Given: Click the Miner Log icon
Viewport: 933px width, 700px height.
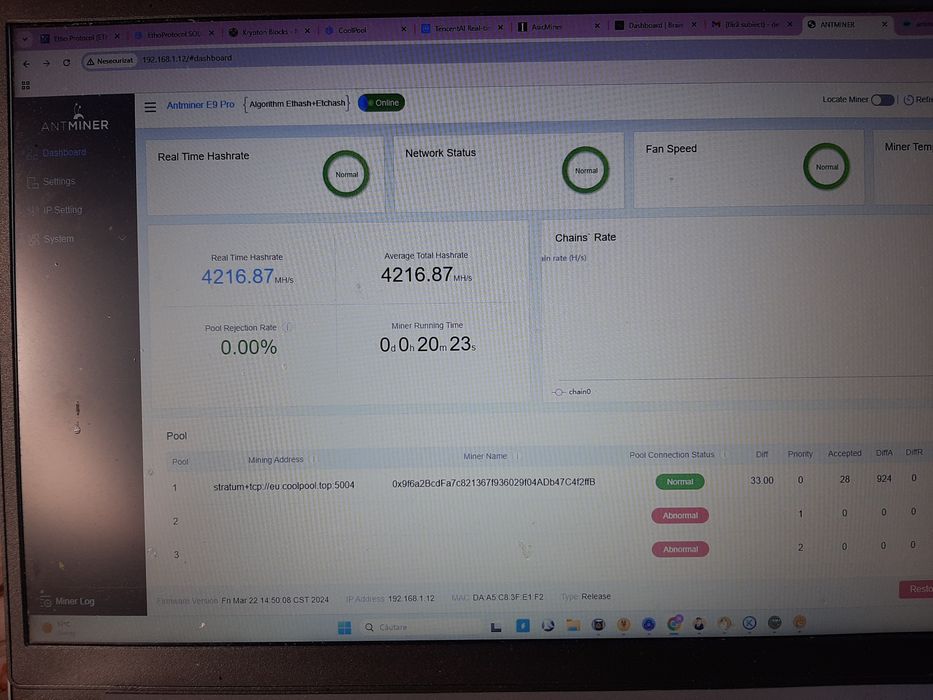Looking at the screenshot, I should pos(45,602).
